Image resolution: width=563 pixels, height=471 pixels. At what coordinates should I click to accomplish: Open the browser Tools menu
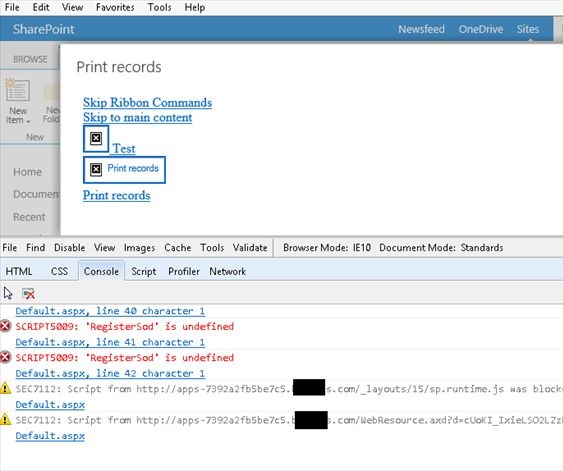click(159, 7)
